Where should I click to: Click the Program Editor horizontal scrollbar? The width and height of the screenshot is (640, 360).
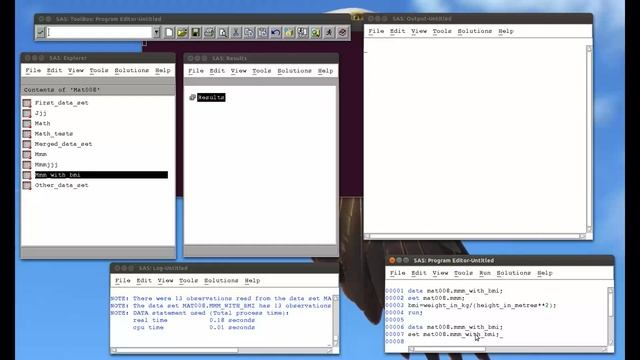click(x=508, y=349)
